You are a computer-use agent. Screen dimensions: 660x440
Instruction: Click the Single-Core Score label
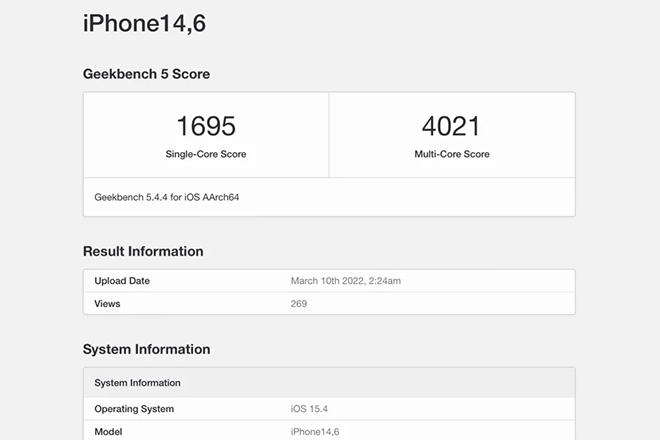point(206,154)
